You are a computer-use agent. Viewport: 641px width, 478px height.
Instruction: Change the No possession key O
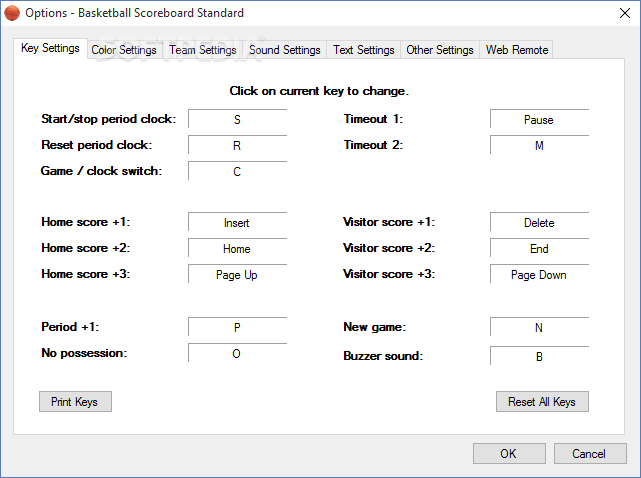click(238, 353)
